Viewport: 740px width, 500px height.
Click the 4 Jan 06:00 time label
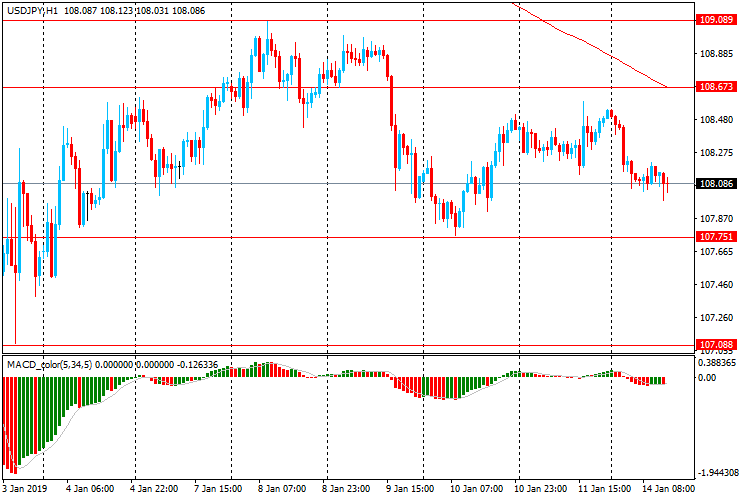point(90,488)
